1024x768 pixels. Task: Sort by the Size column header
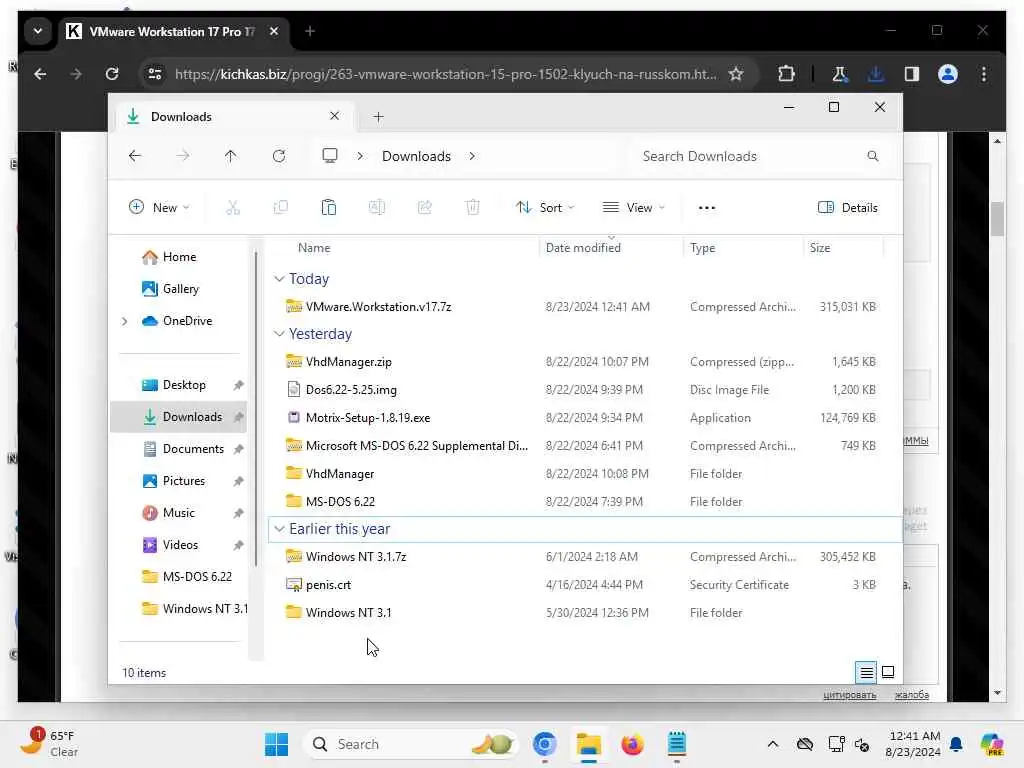(x=843, y=248)
